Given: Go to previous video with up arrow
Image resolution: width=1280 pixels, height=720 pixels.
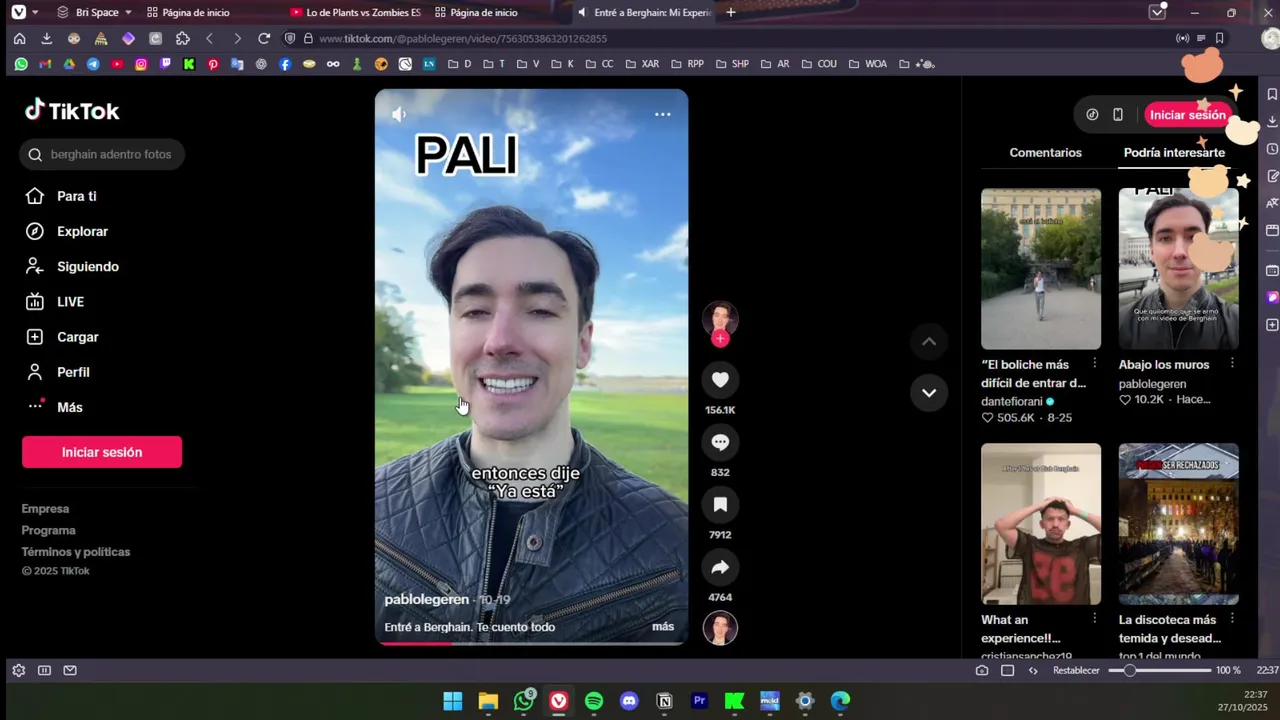Looking at the screenshot, I should pyautogui.click(x=929, y=342).
